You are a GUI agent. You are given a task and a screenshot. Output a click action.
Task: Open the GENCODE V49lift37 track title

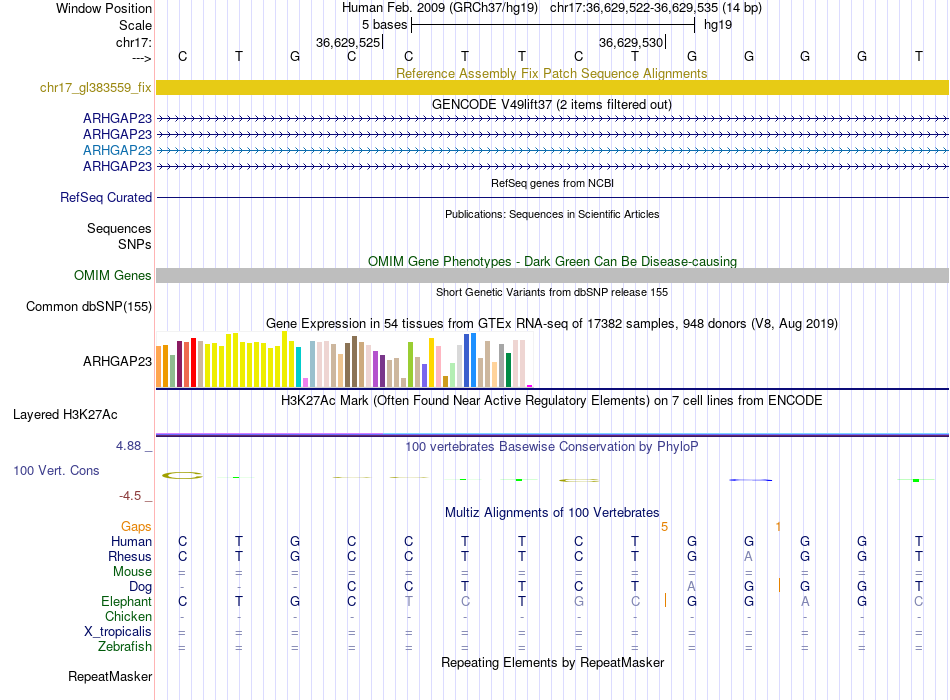(x=551, y=104)
